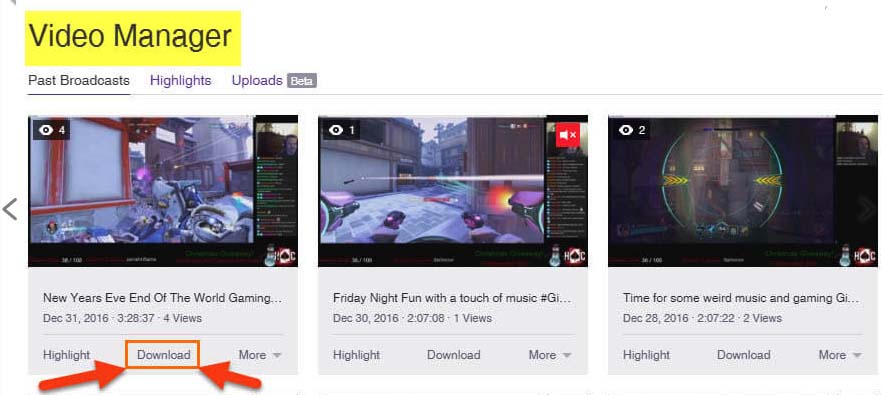Switch to the Highlights tab
The height and width of the screenshot is (395, 883).
pos(180,81)
